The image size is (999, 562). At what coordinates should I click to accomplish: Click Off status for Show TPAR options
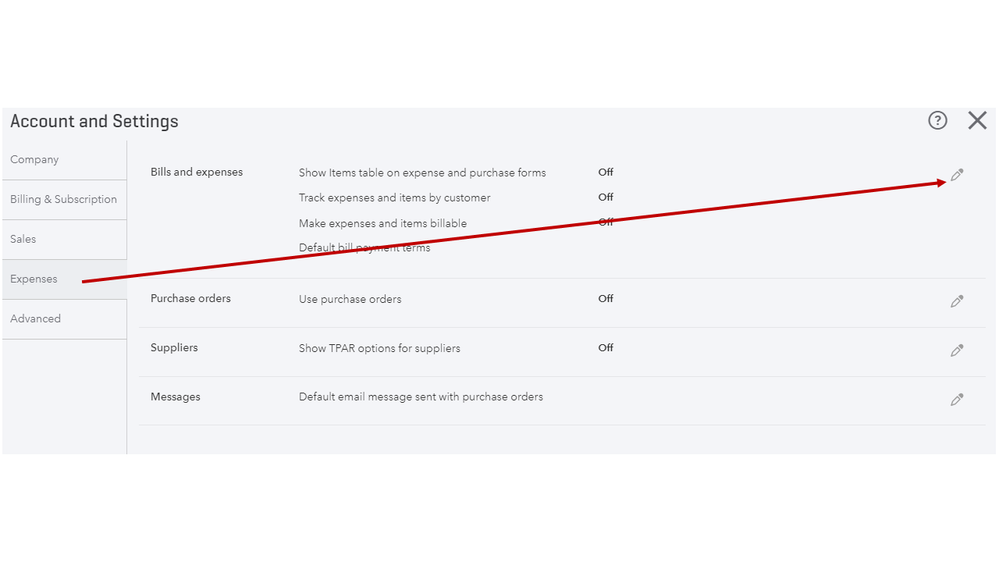tap(605, 348)
